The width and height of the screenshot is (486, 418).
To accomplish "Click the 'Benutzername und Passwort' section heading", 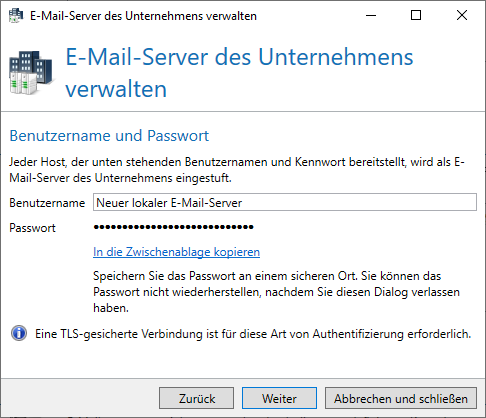I will [x=109, y=136].
